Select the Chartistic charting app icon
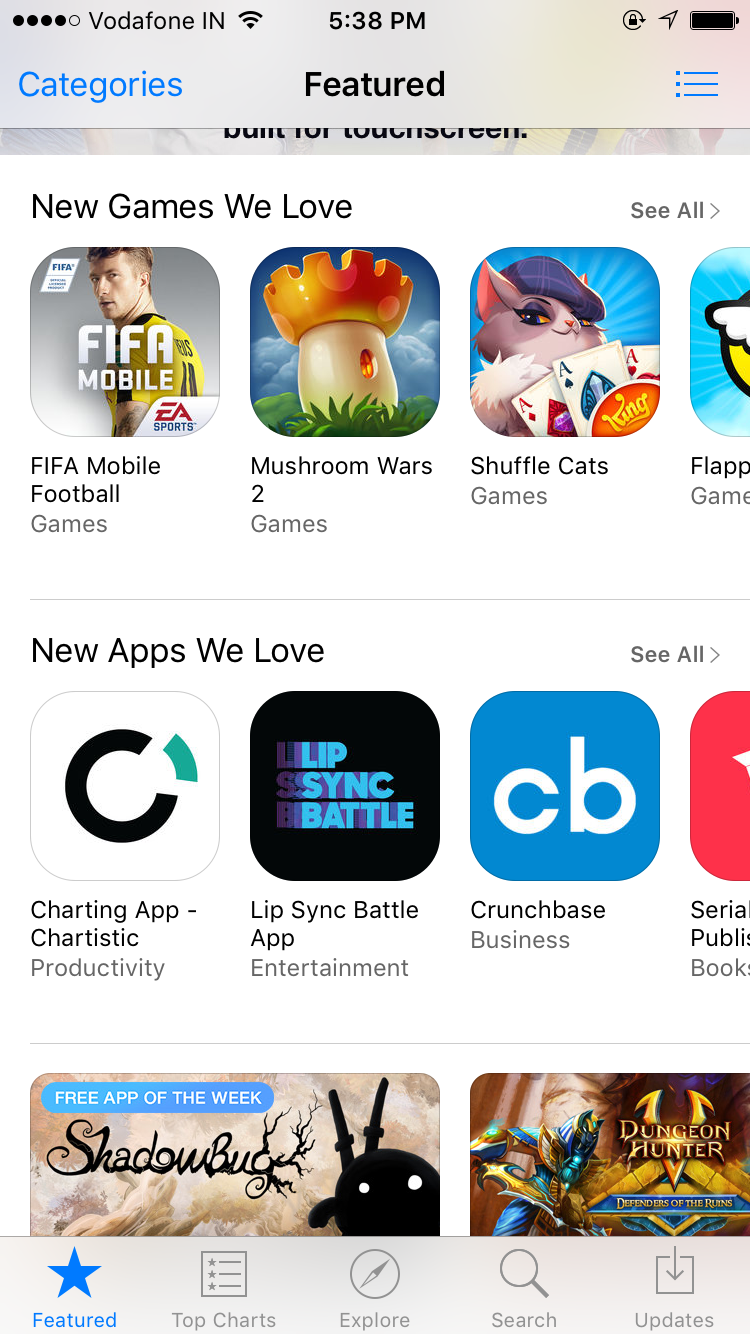This screenshot has width=750, height=1334. click(x=125, y=786)
